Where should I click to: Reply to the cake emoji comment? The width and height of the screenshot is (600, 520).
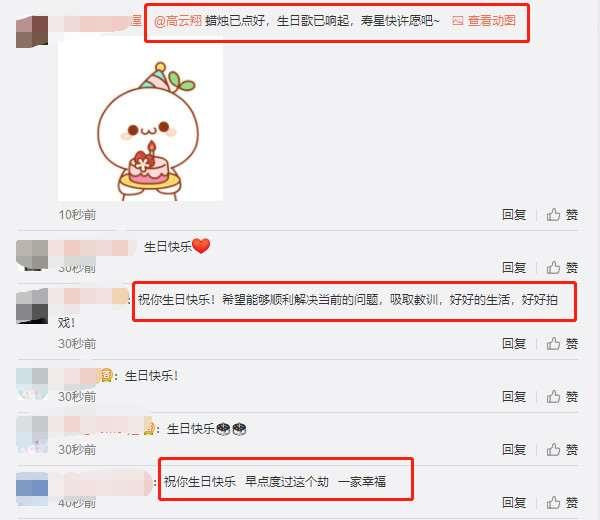click(514, 450)
